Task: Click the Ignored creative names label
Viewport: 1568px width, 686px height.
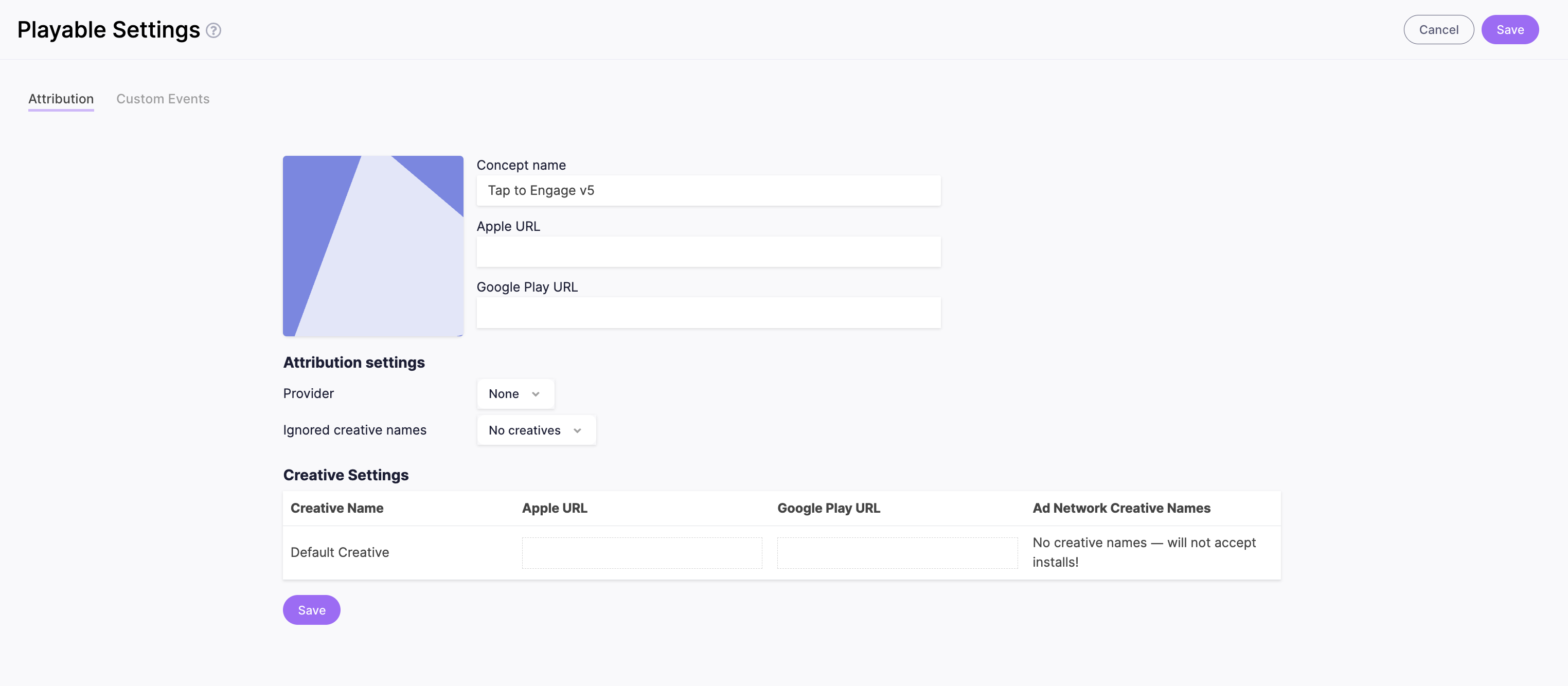Action: point(354,430)
